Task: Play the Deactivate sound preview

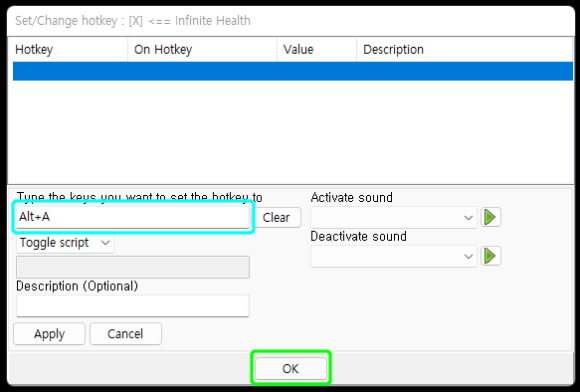Action: click(x=490, y=256)
